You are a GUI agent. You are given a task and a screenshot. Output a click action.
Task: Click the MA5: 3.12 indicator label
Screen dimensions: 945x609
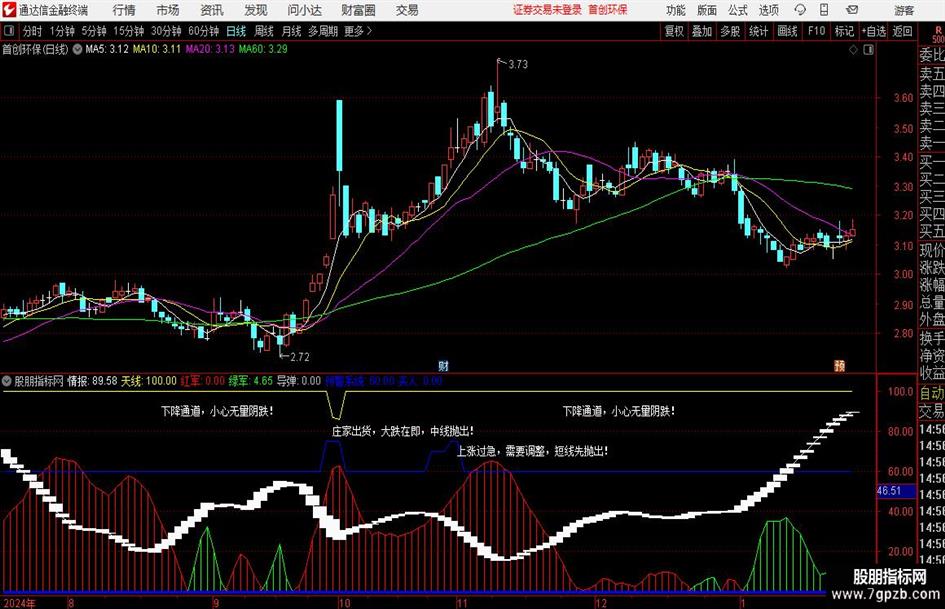point(107,49)
